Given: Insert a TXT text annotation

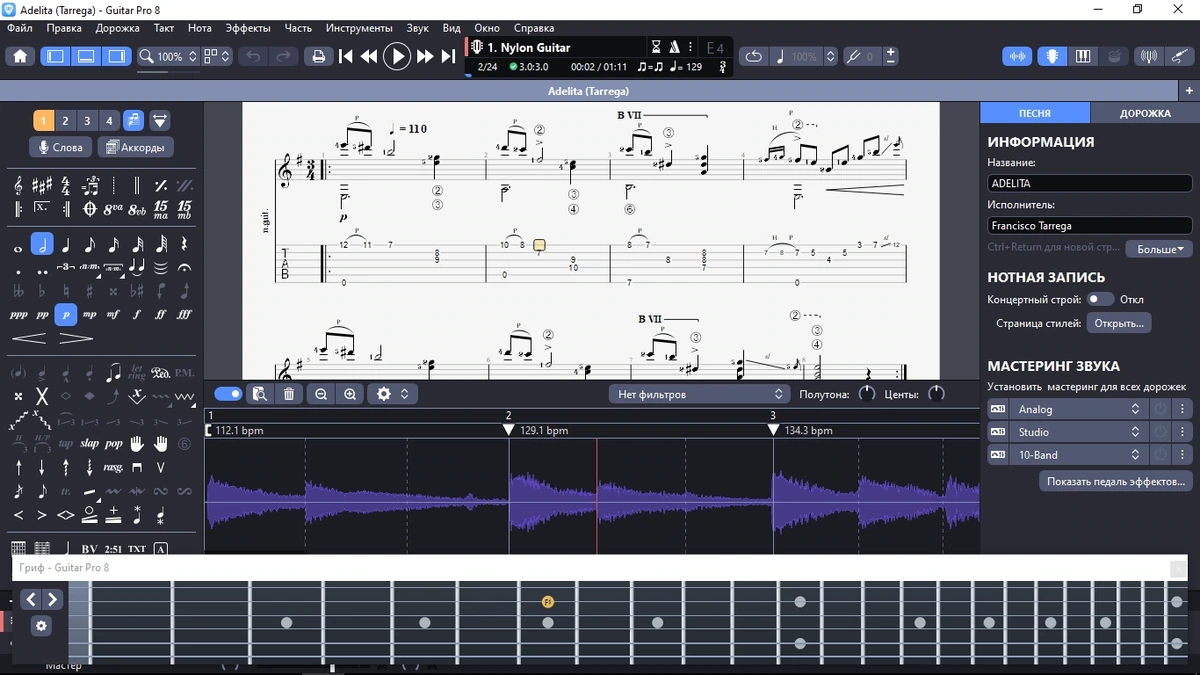Looking at the screenshot, I should [137, 549].
